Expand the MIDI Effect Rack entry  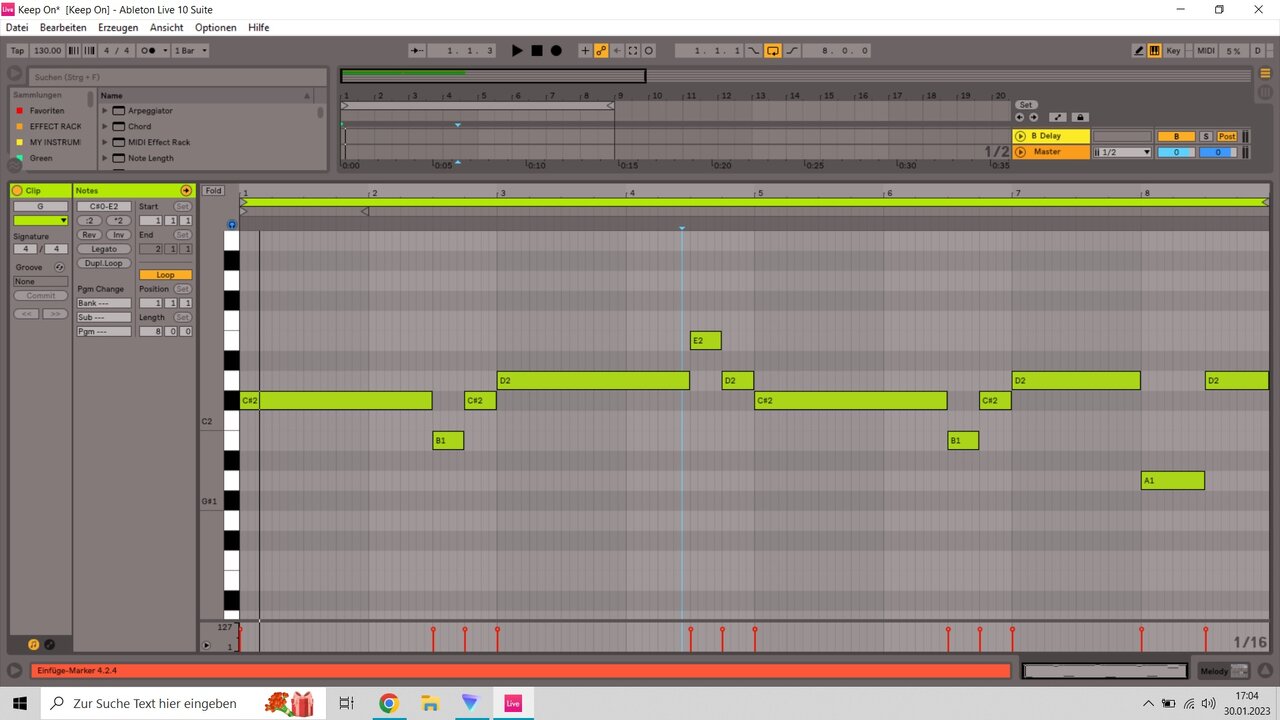(105, 142)
